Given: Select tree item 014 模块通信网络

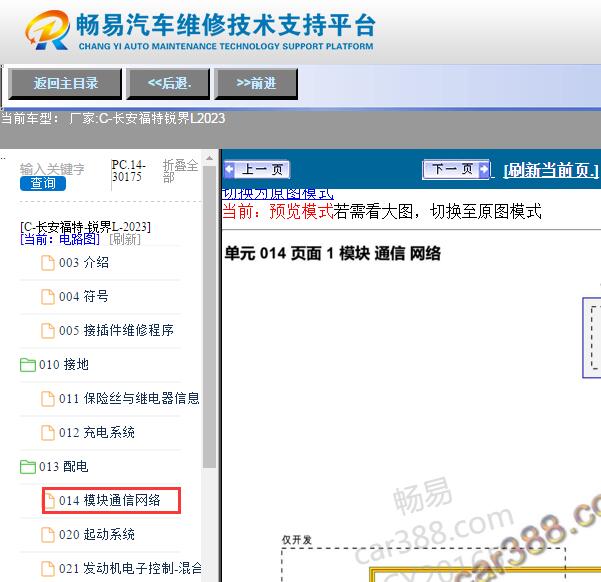Looking at the screenshot, I should pyautogui.click(x=110, y=500).
